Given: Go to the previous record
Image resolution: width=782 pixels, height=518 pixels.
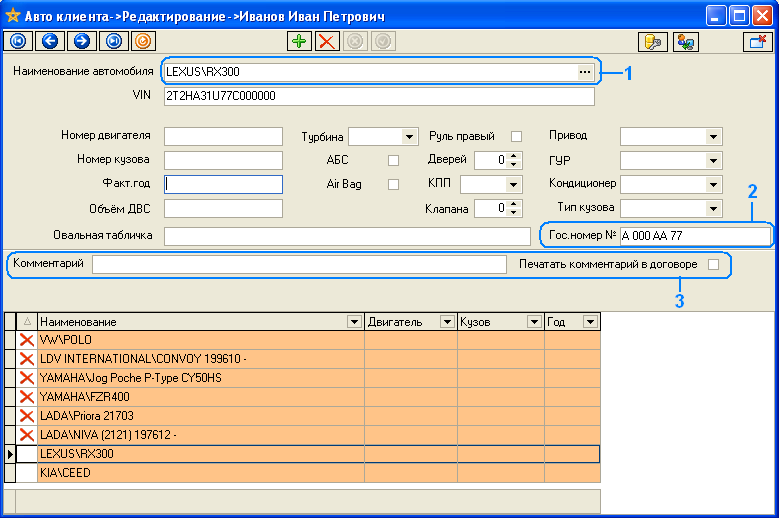Looking at the screenshot, I should click(x=50, y=41).
